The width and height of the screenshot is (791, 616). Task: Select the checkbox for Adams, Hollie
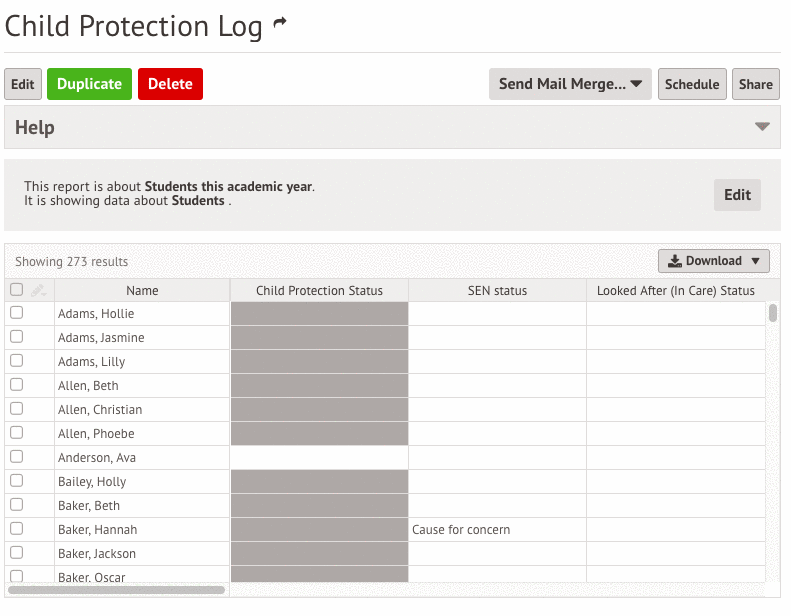pos(16,313)
